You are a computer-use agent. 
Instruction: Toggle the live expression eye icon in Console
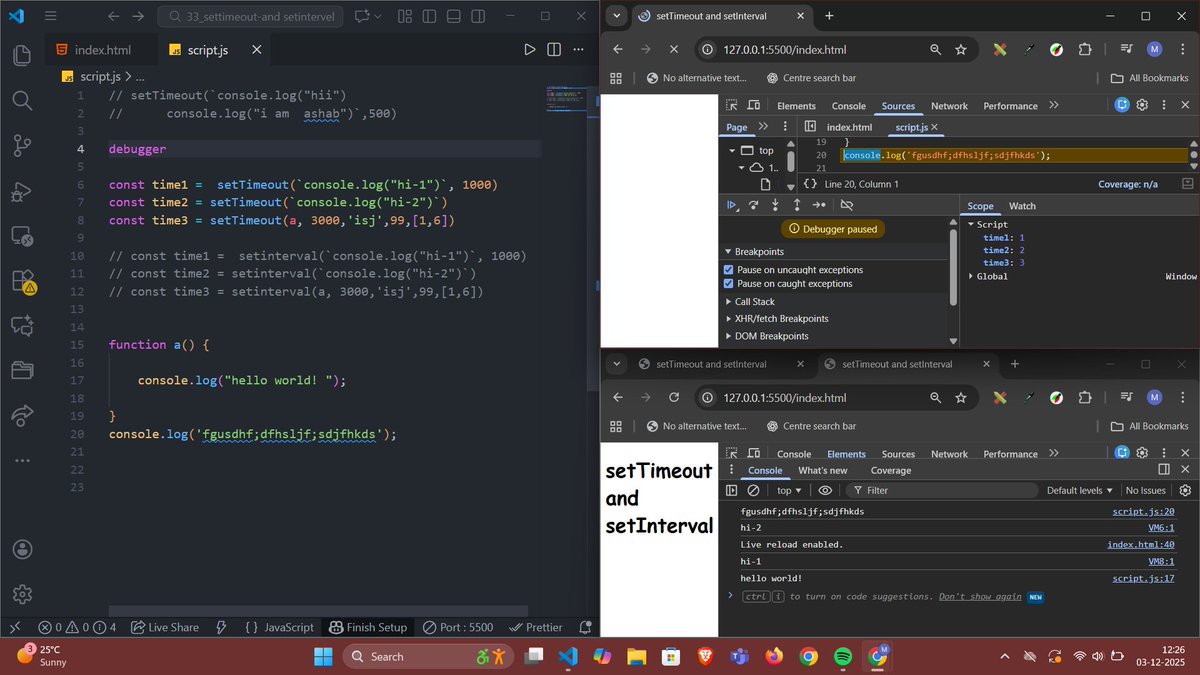[x=825, y=490]
